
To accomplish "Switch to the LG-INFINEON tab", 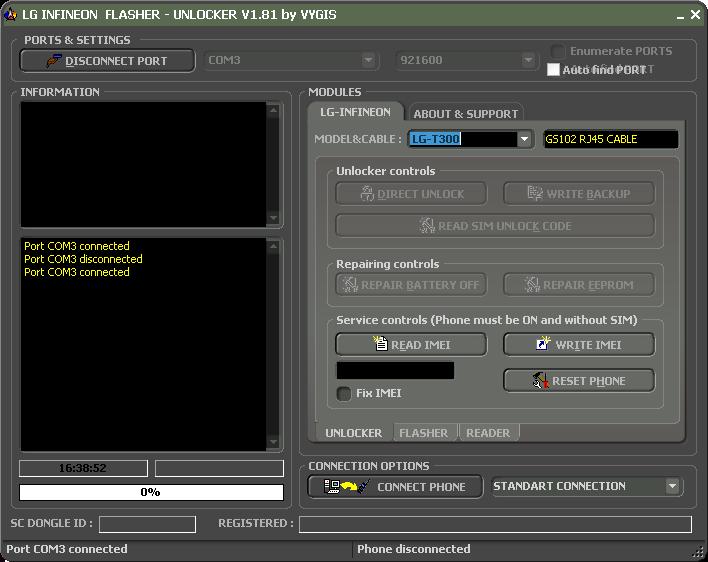I will (x=355, y=112).
